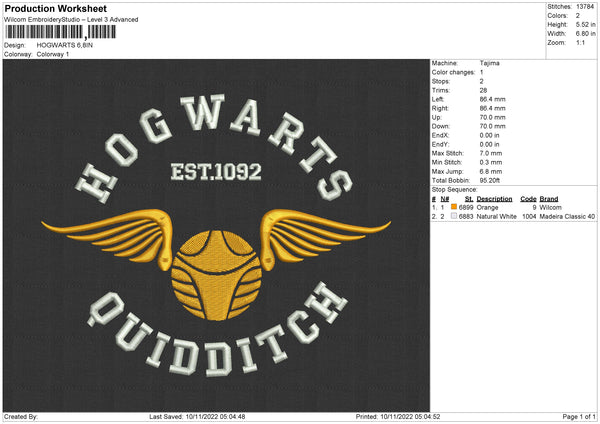
Task: Click the 'Stops:' label
Action: [441, 82]
